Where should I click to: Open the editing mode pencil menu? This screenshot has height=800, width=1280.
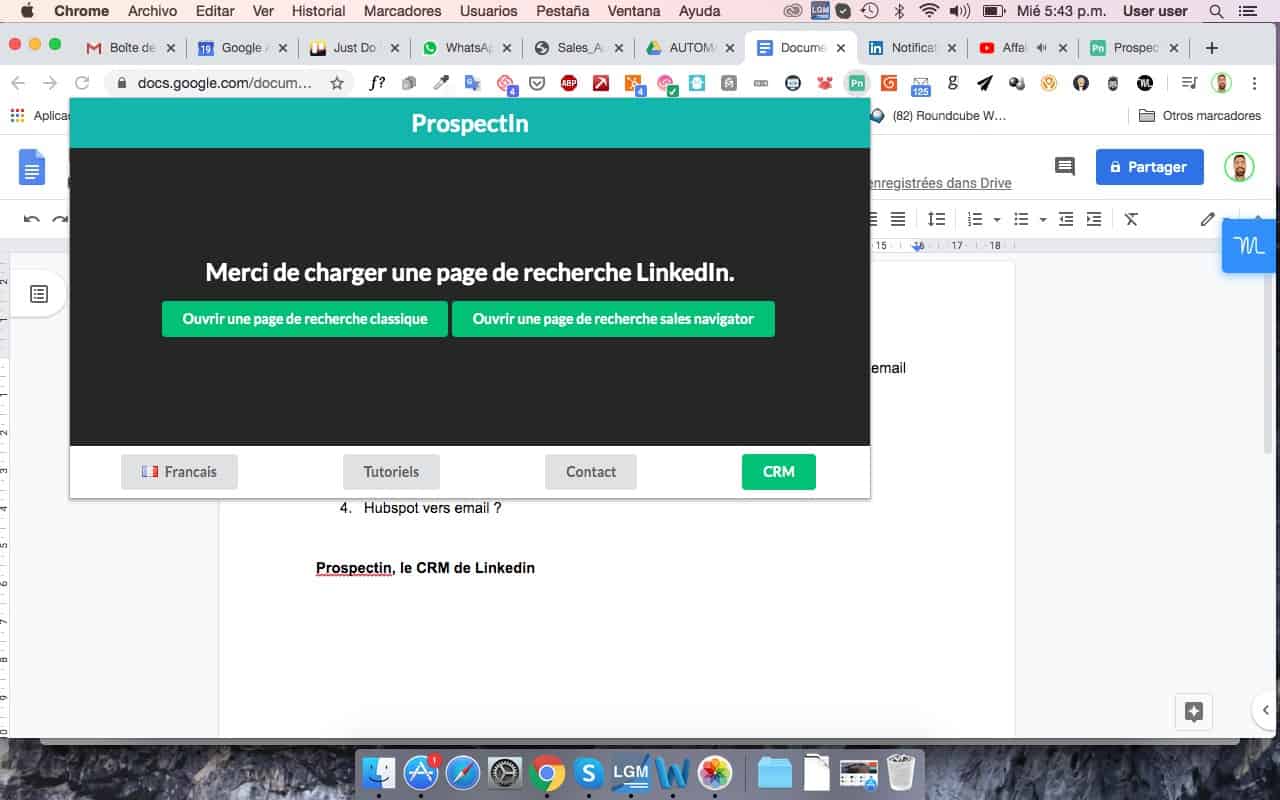1208,219
